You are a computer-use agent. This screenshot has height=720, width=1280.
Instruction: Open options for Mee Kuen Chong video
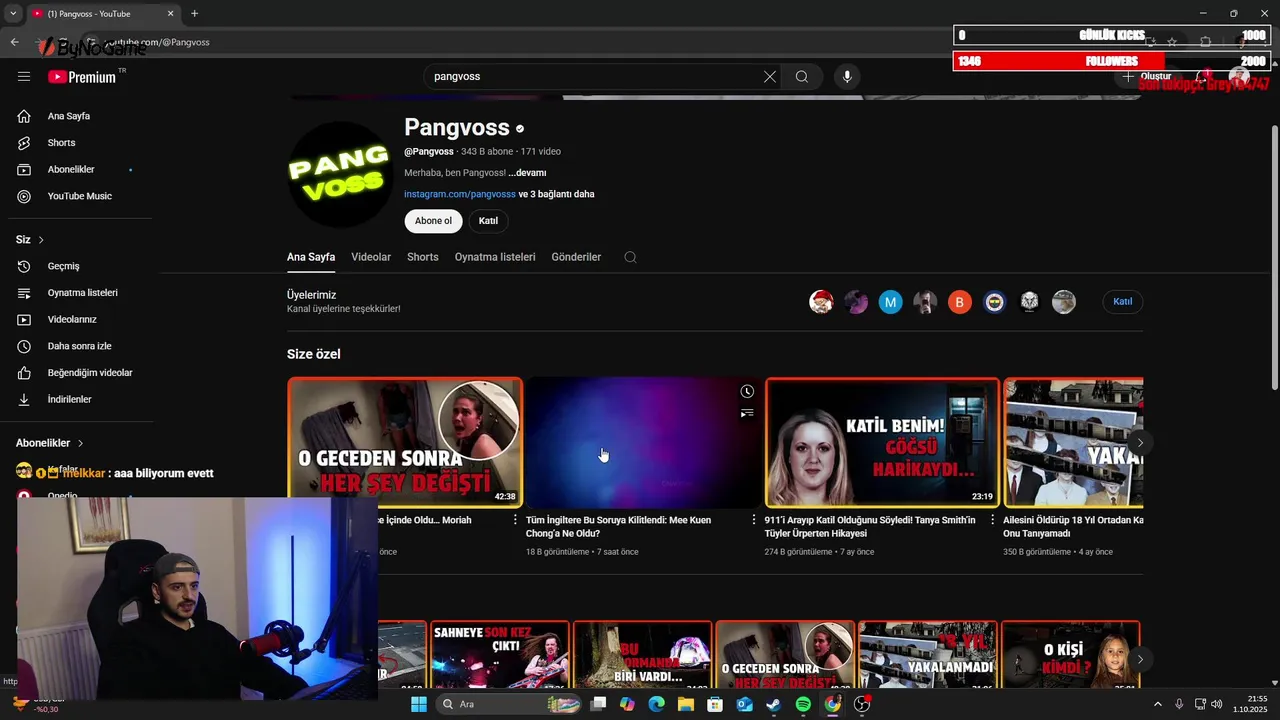[754, 520]
